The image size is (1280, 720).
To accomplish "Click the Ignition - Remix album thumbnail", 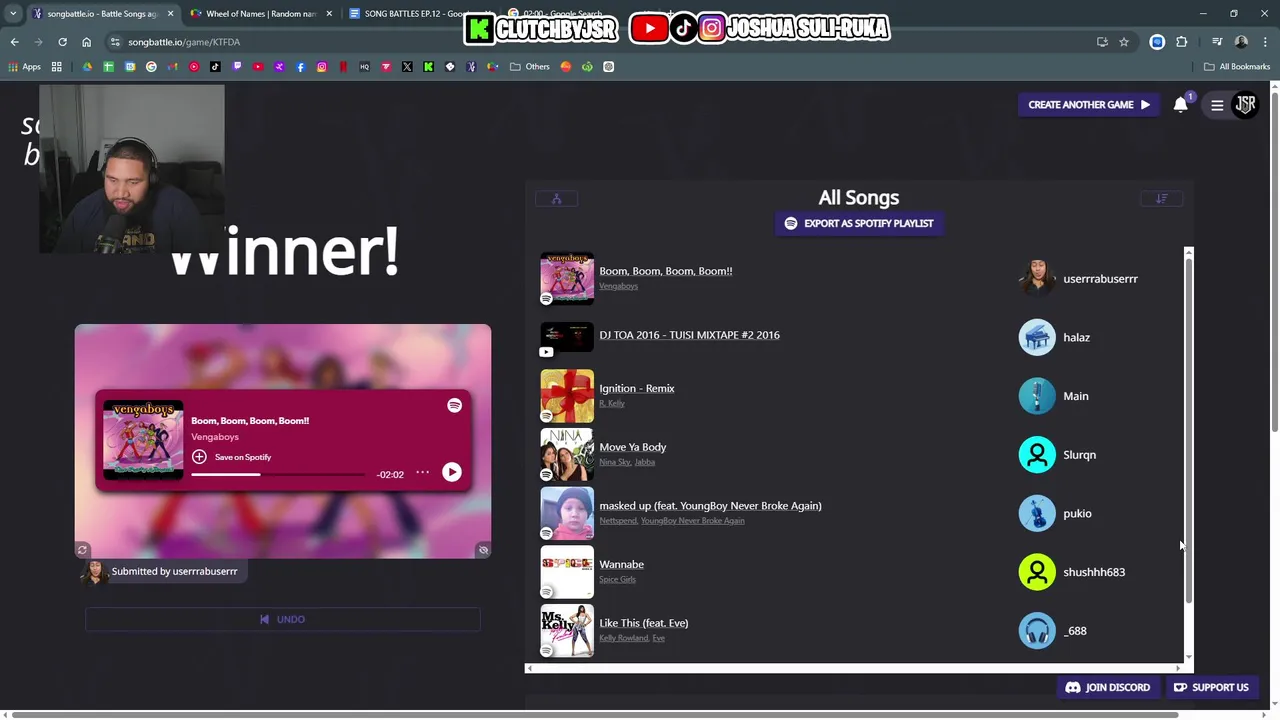I will [x=567, y=396].
